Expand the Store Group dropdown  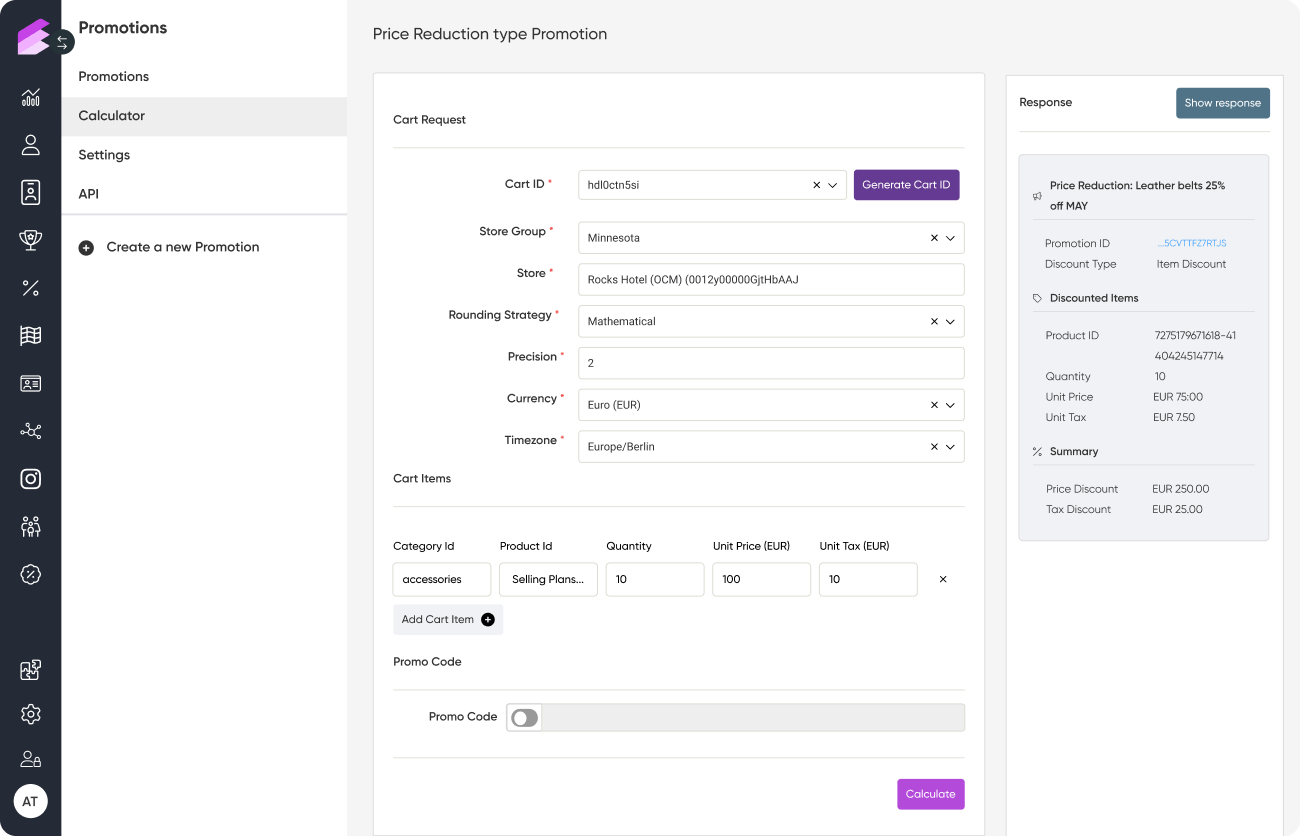tap(950, 238)
